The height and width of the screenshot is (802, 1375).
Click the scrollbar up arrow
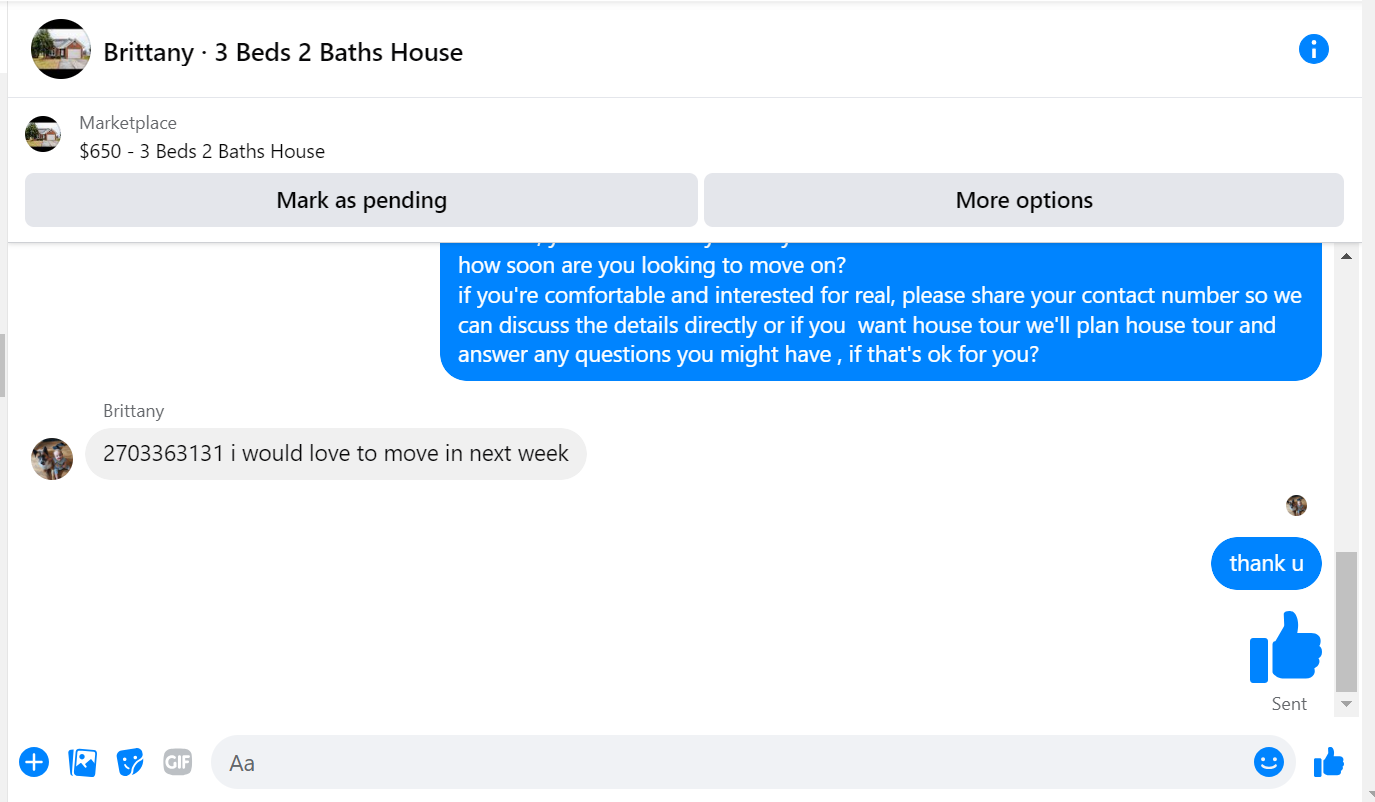tap(1346, 257)
